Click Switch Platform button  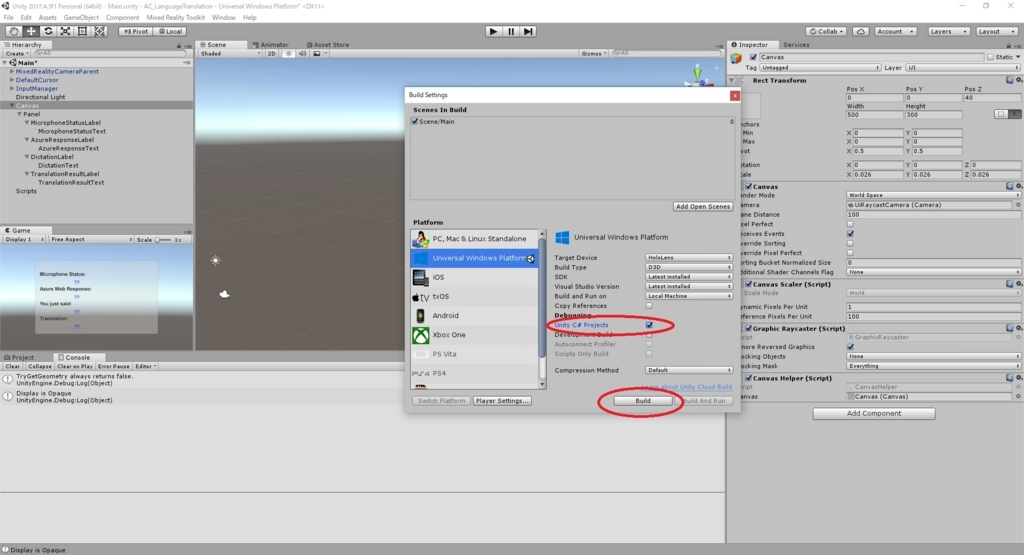click(x=441, y=401)
